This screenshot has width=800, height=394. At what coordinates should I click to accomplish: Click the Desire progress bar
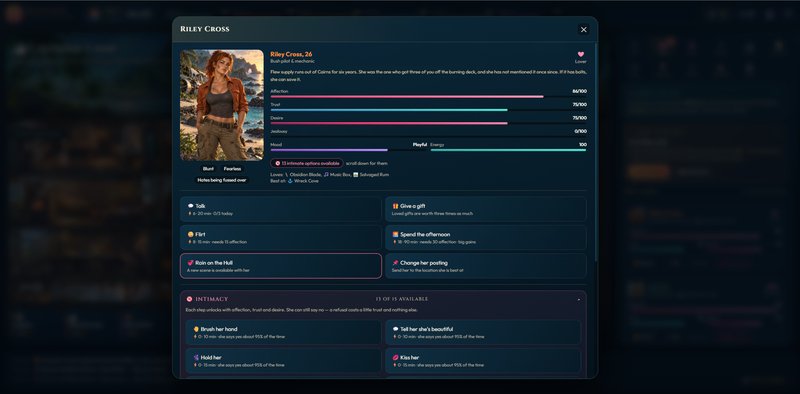click(x=389, y=123)
